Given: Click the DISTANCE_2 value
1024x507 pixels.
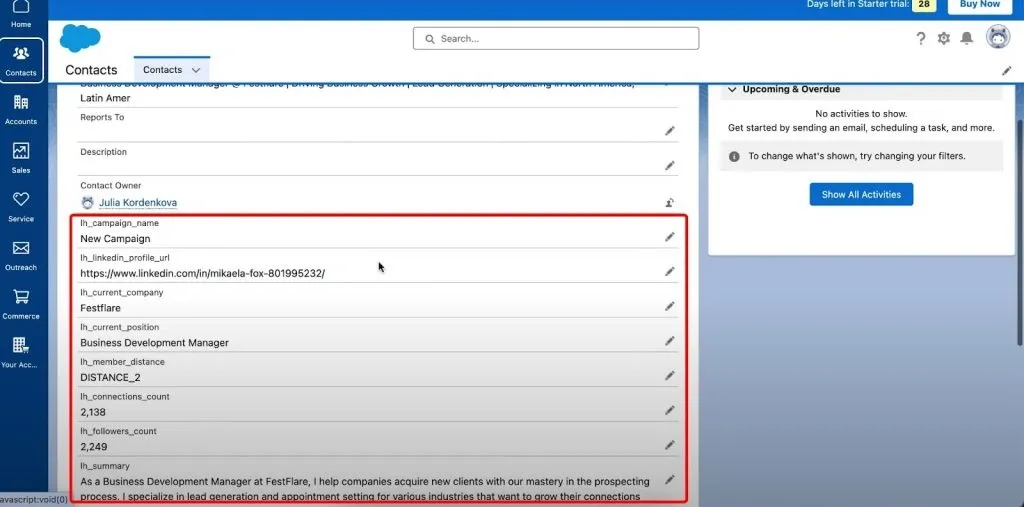Looking at the screenshot, I should (x=110, y=378).
